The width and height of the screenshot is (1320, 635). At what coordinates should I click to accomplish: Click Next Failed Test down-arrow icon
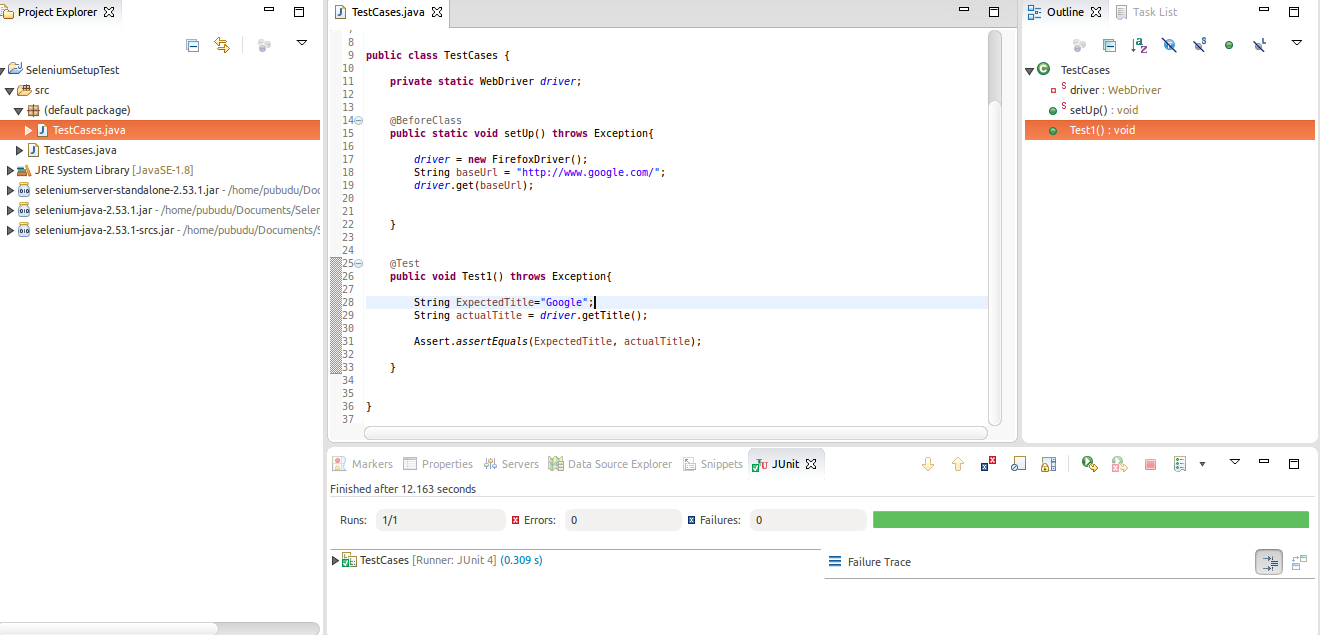pos(928,464)
